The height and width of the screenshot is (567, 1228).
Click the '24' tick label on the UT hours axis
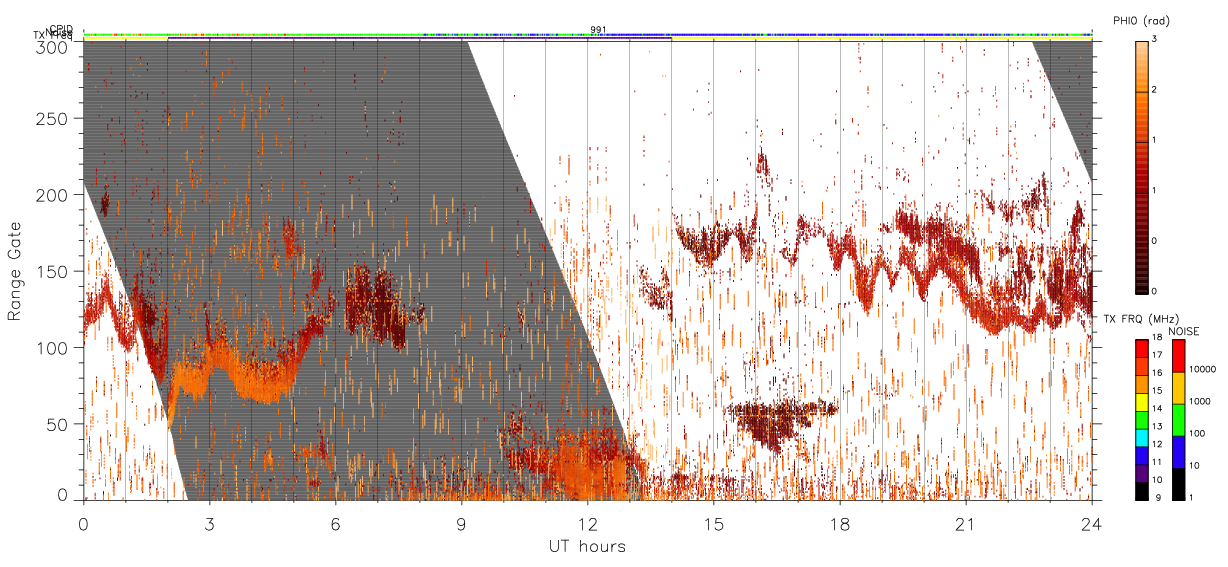click(1091, 524)
